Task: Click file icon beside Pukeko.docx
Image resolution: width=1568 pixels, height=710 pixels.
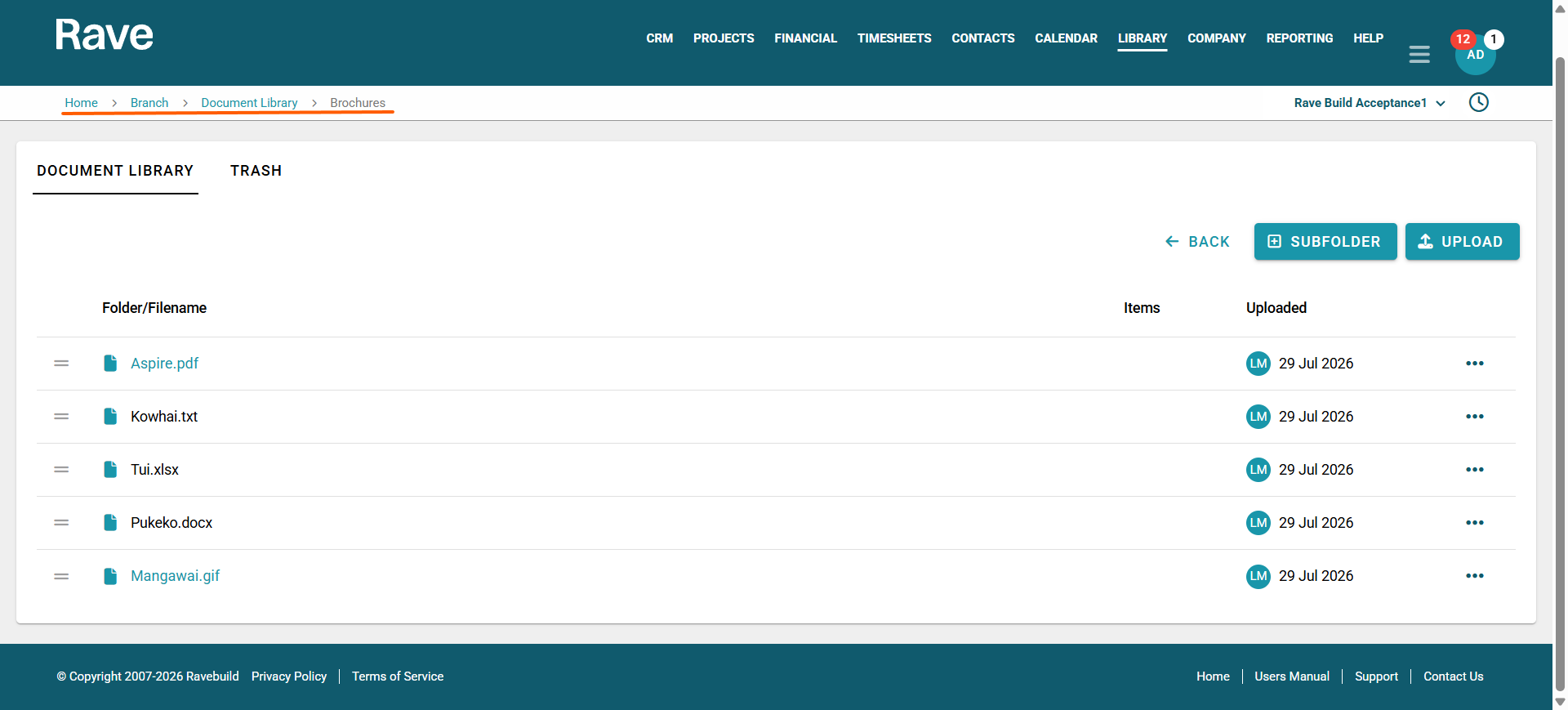Action: 110,523
